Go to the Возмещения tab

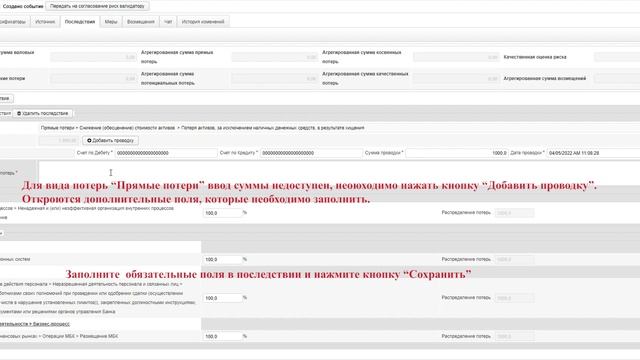click(x=141, y=22)
